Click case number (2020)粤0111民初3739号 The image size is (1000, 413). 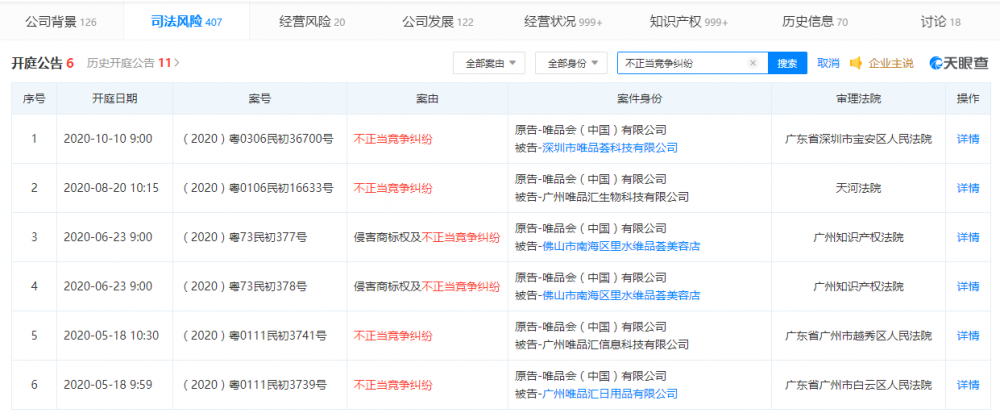[x=254, y=384]
